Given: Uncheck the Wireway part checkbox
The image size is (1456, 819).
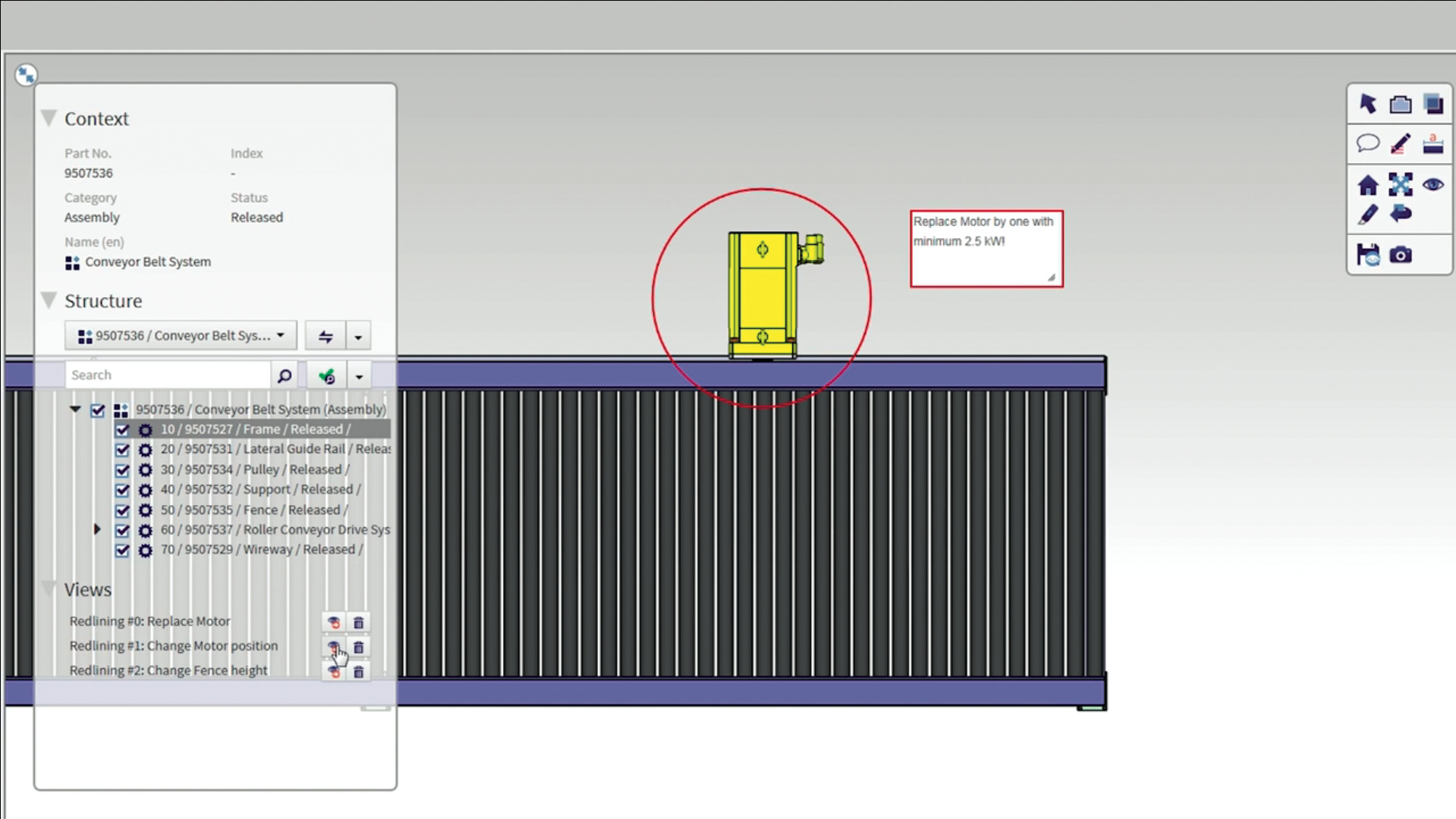Looking at the screenshot, I should 122,551.
